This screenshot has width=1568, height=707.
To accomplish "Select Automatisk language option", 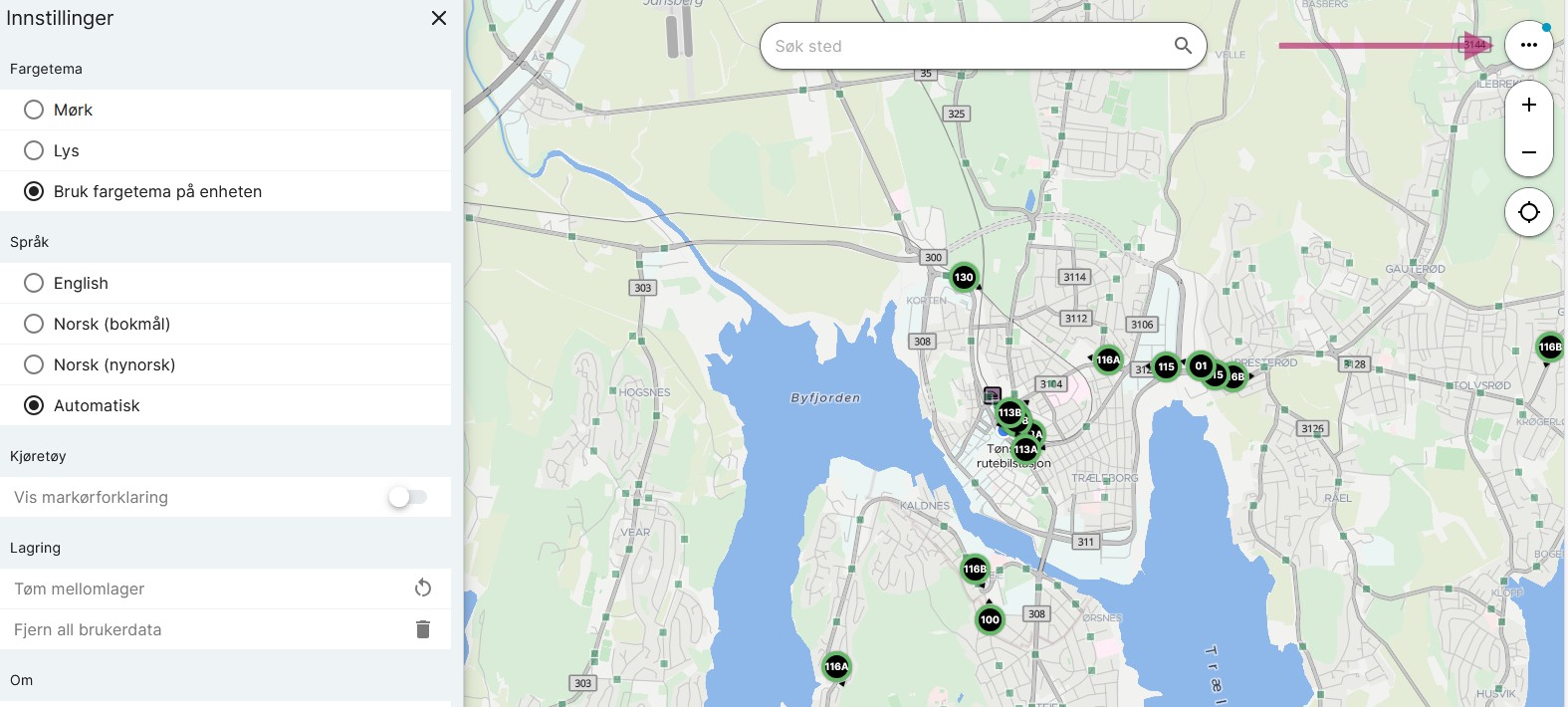I will (x=34, y=405).
